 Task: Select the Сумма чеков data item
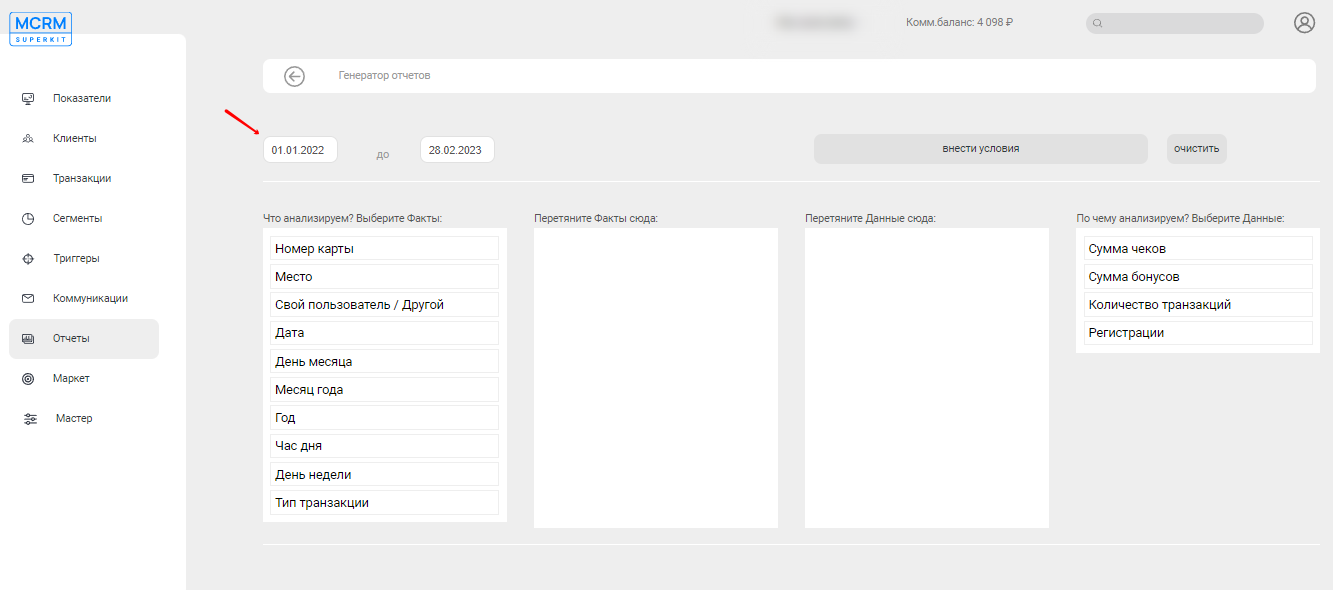[1198, 248]
